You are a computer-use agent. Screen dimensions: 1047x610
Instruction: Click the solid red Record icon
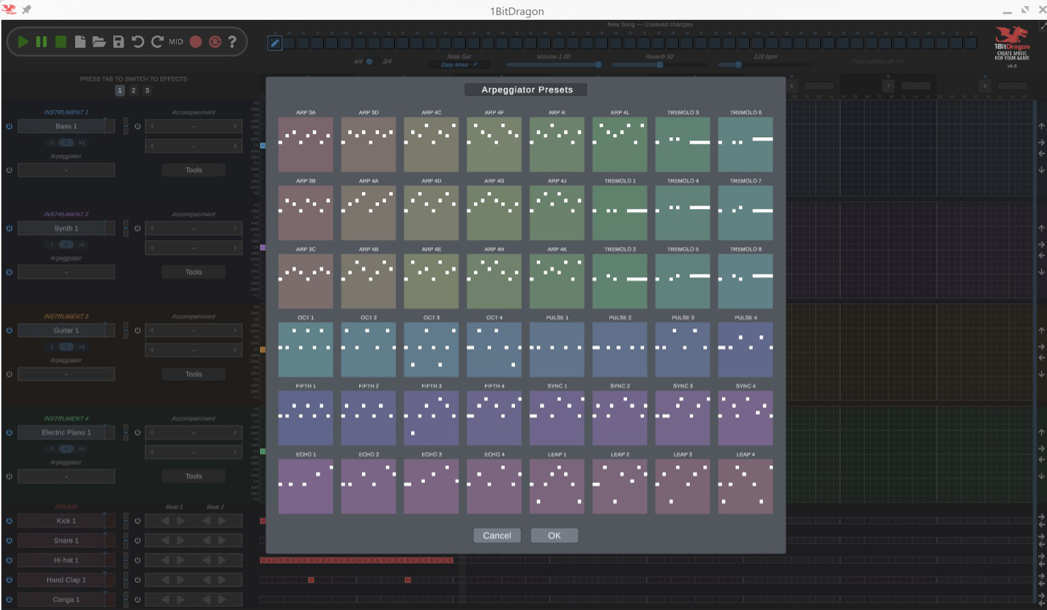(x=196, y=42)
